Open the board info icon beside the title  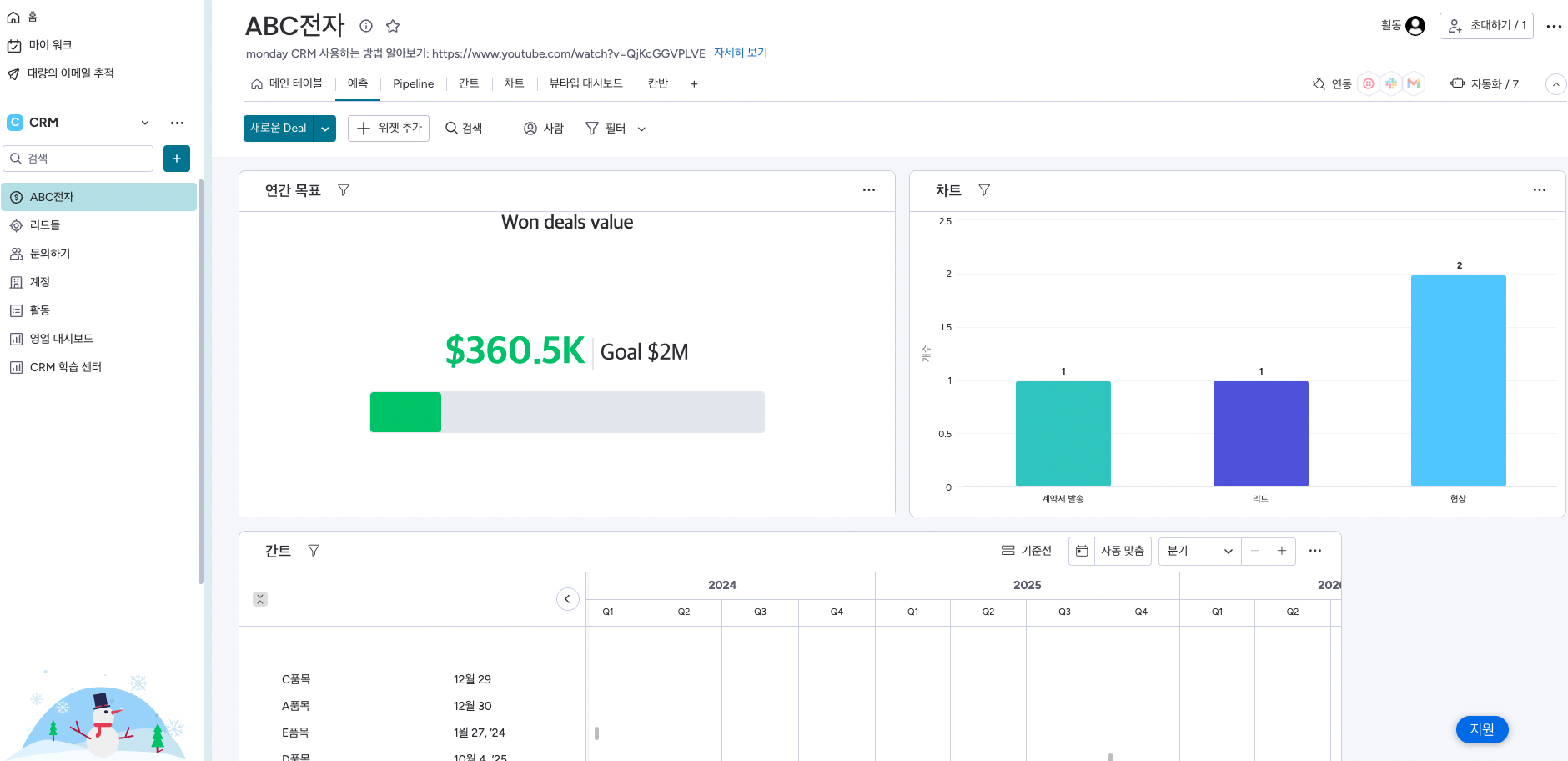pyautogui.click(x=366, y=26)
